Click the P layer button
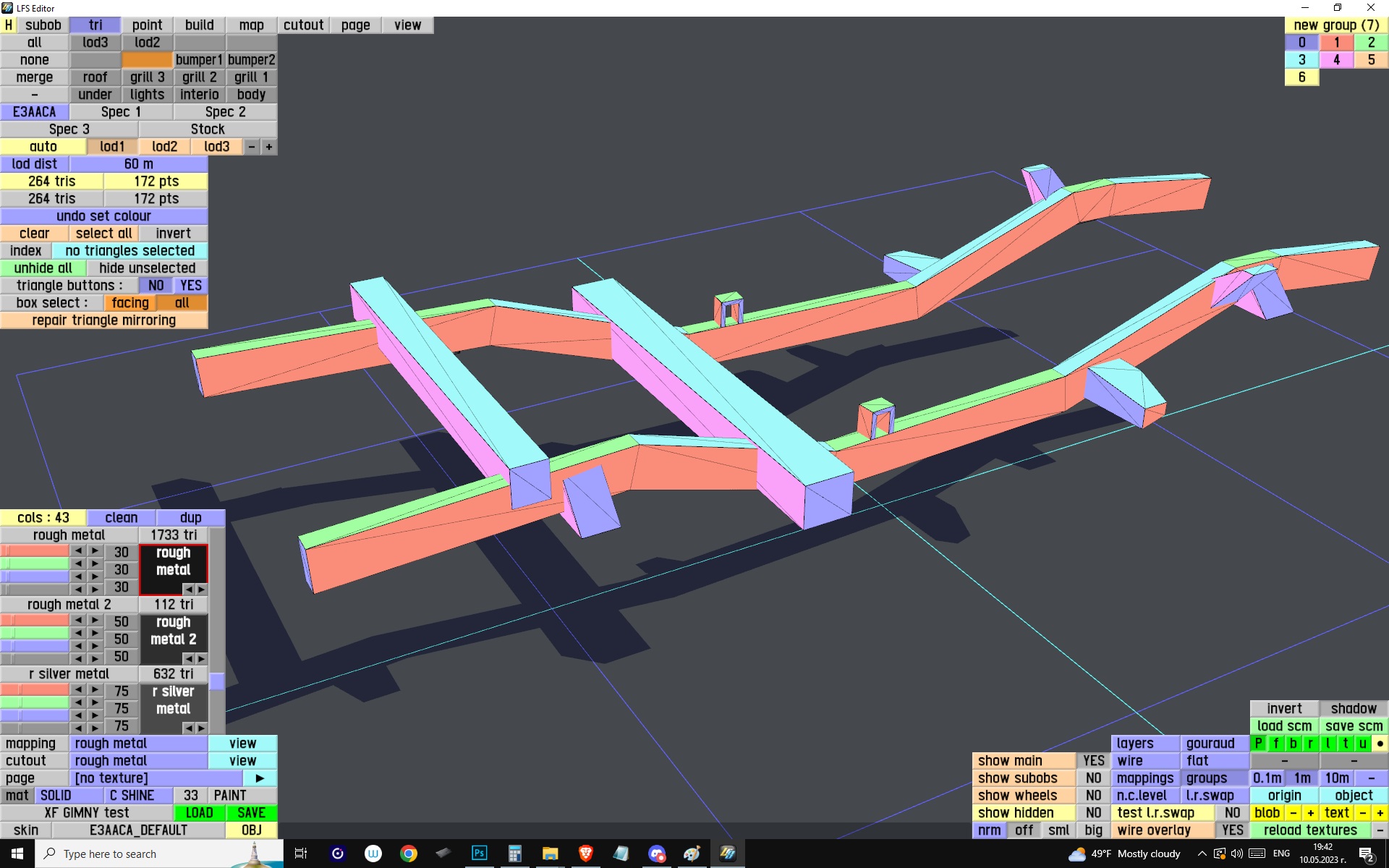 [1259, 744]
